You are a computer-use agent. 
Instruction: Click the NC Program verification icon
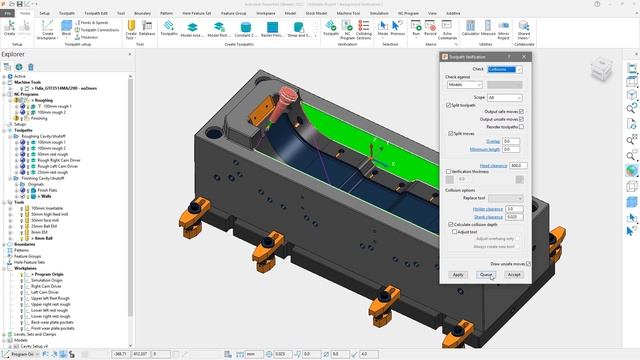347,29
